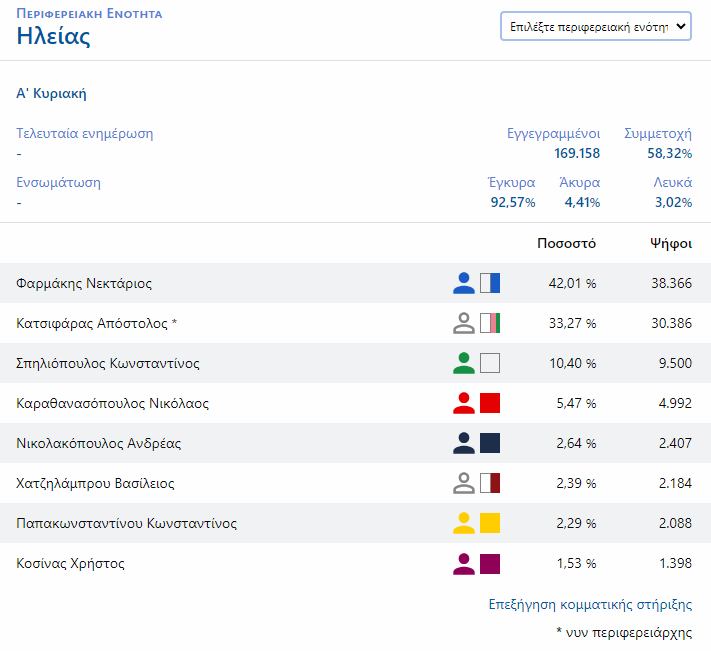Click the grey person icon beside Κατσιφάρας Απόστολος
This screenshot has width=711, height=651.
[x=463, y=323]
